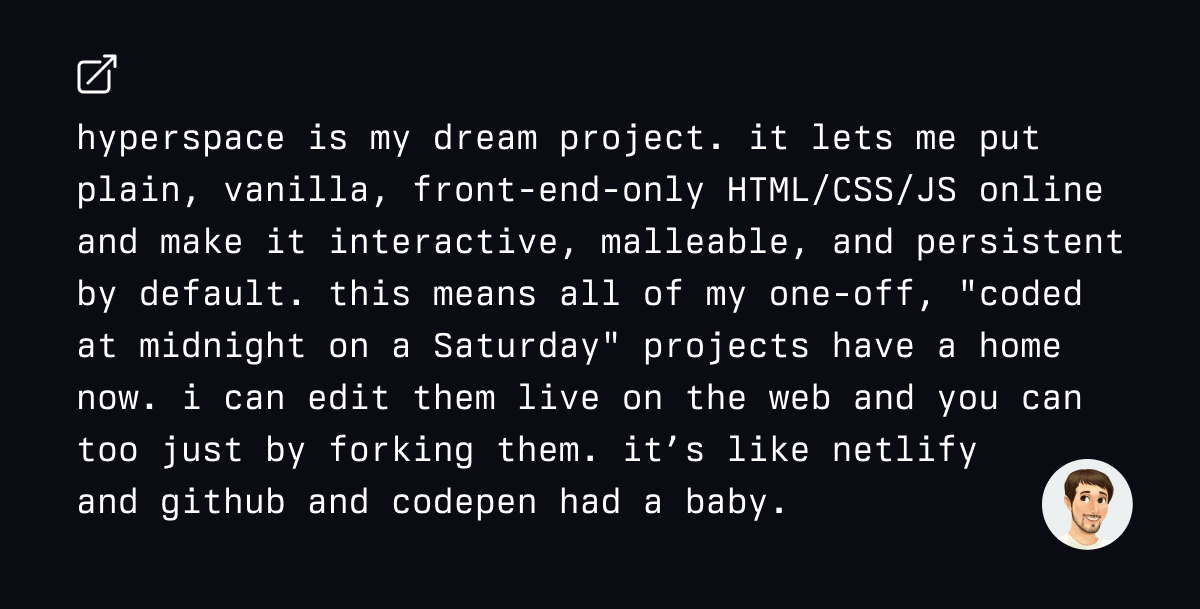1200x609 pixels.
Task: Click the word "persistent" in the text
Action: (x=1020, y=242)
